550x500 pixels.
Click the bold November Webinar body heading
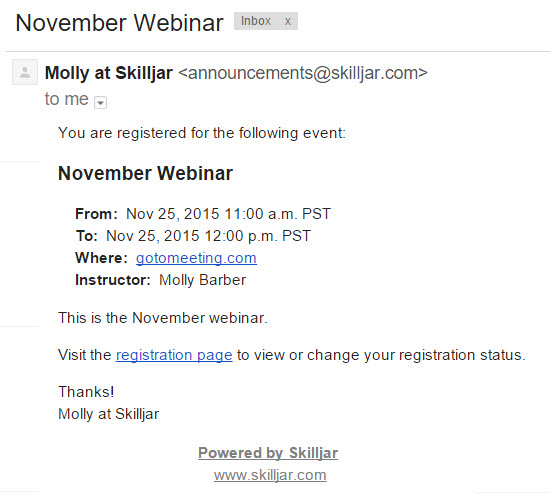click(145, 173)
